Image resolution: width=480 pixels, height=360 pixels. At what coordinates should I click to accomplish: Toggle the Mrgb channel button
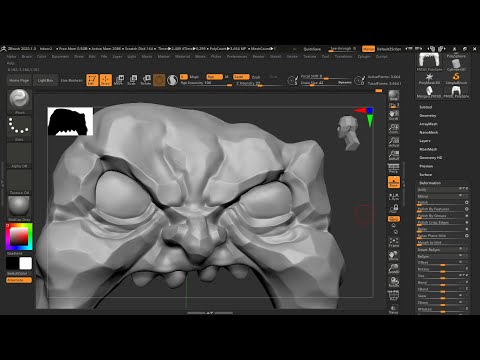(x=194, y=77)
